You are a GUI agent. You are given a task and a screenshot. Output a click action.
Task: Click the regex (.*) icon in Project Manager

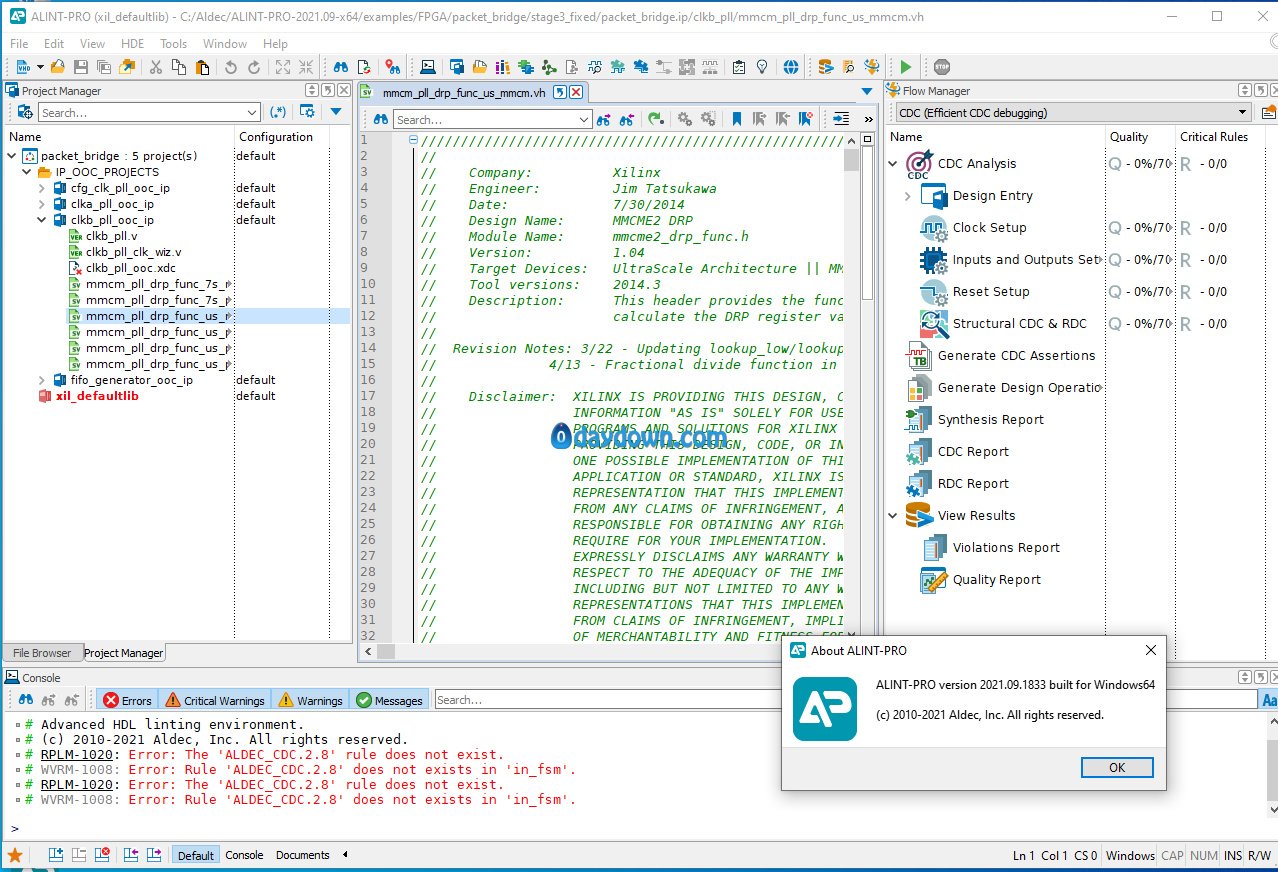pos(278,112)
